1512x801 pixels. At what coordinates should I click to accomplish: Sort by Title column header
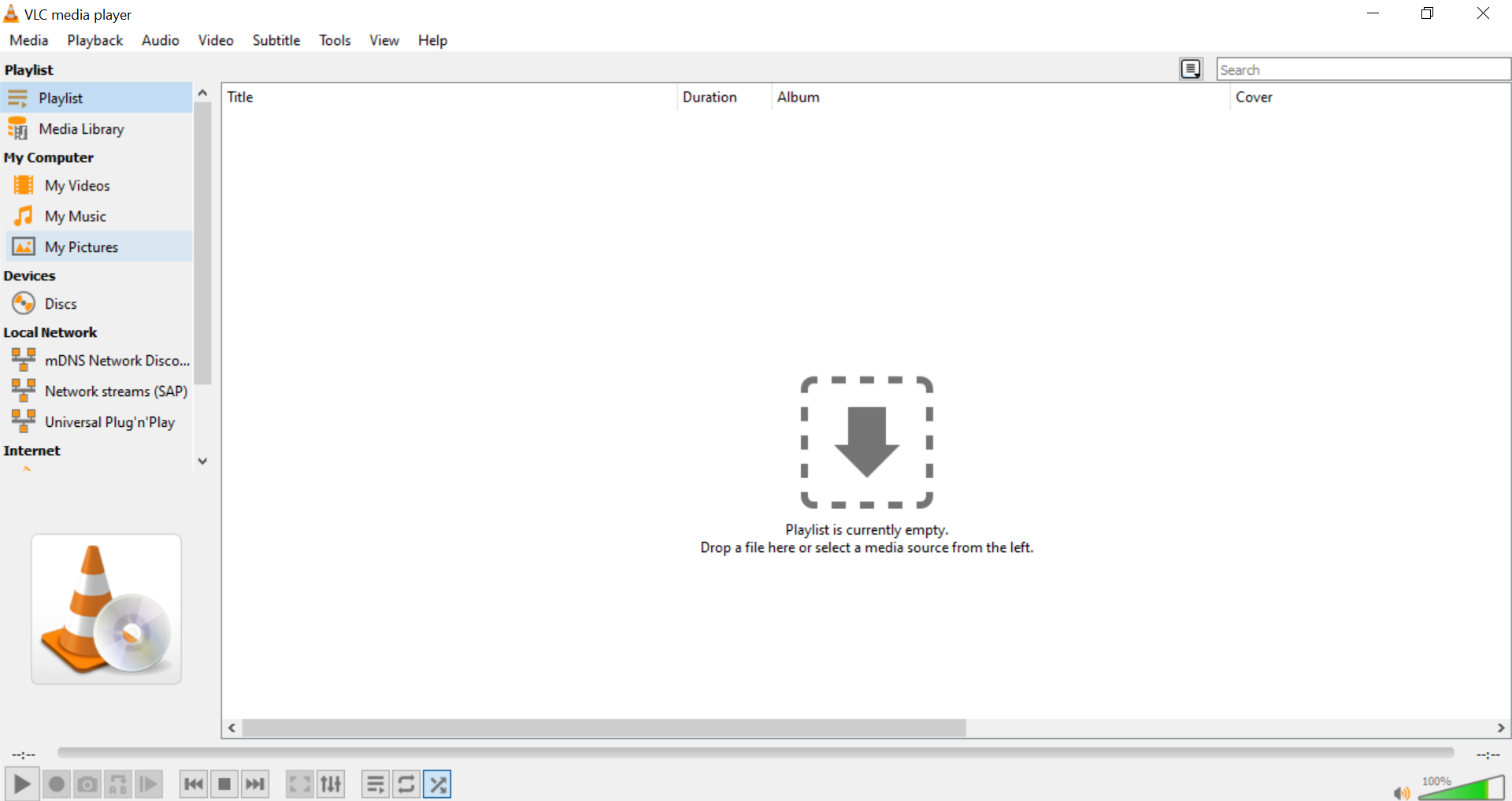pos(449,97)
